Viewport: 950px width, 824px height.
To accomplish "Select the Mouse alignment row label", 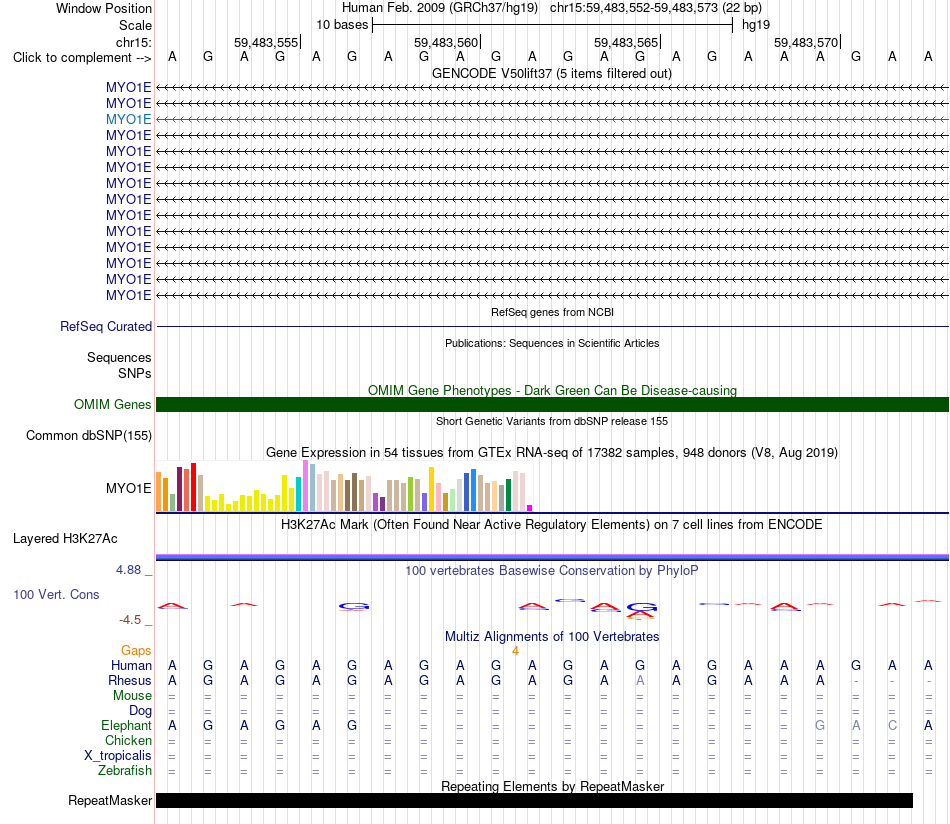I will coord(132,695).
